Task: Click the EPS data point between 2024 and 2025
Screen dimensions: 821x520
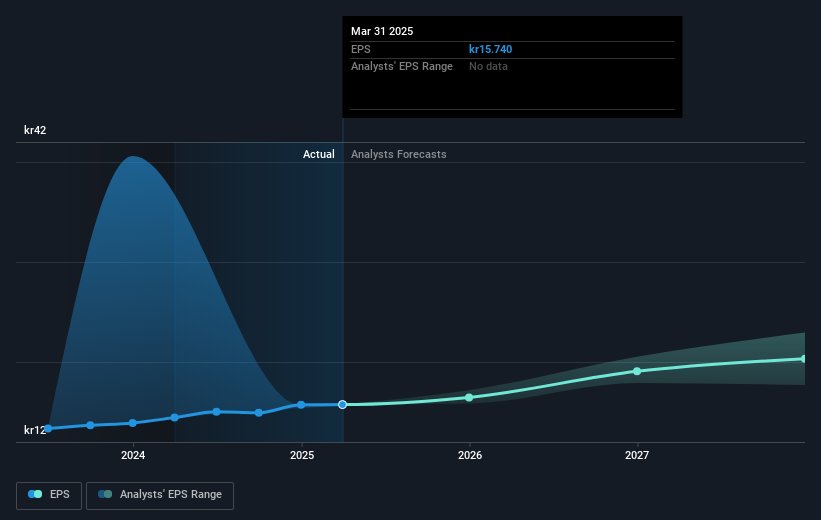Action: click(x=216, y=412)
